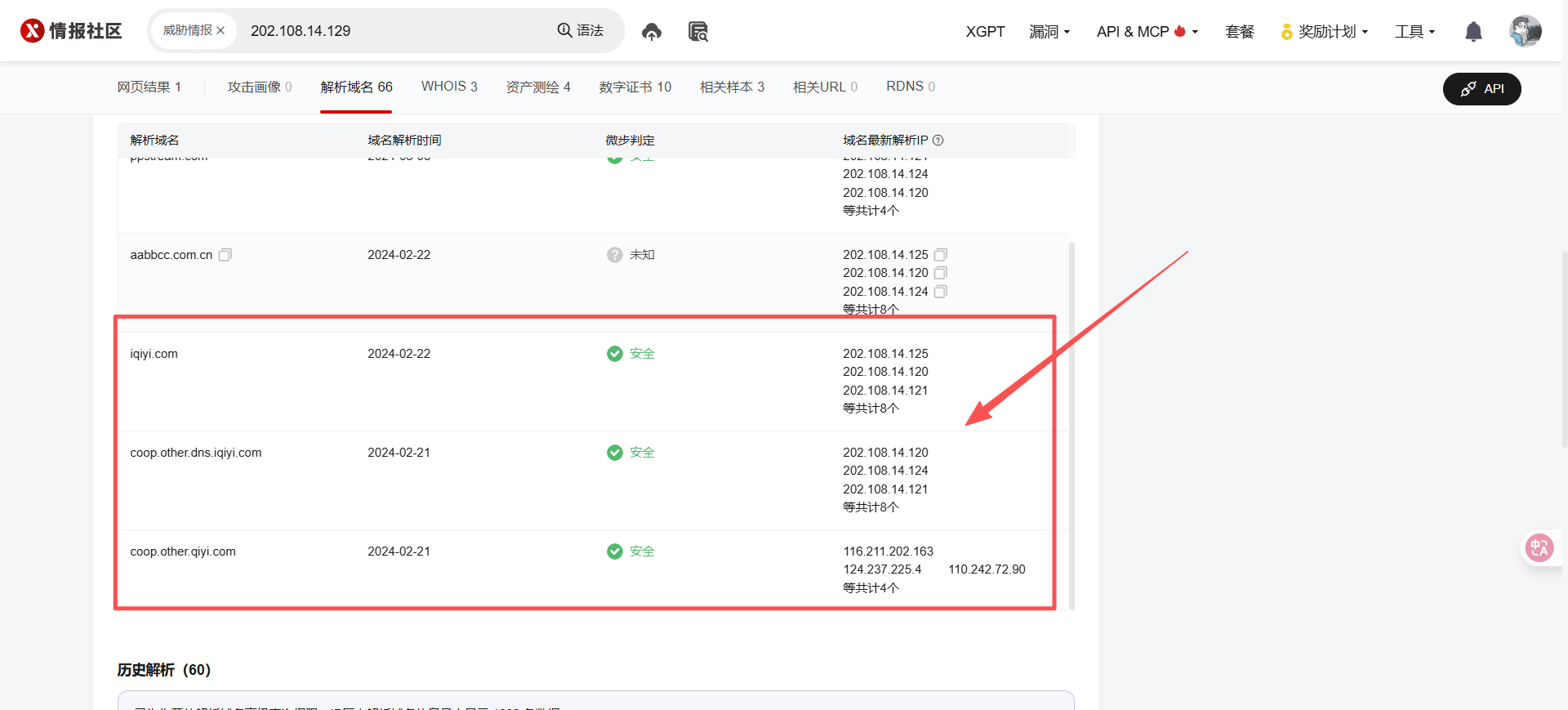The image size is (1568, 710).
Task: Remove the 威胁情报 search filter tag
Action: 220,30
